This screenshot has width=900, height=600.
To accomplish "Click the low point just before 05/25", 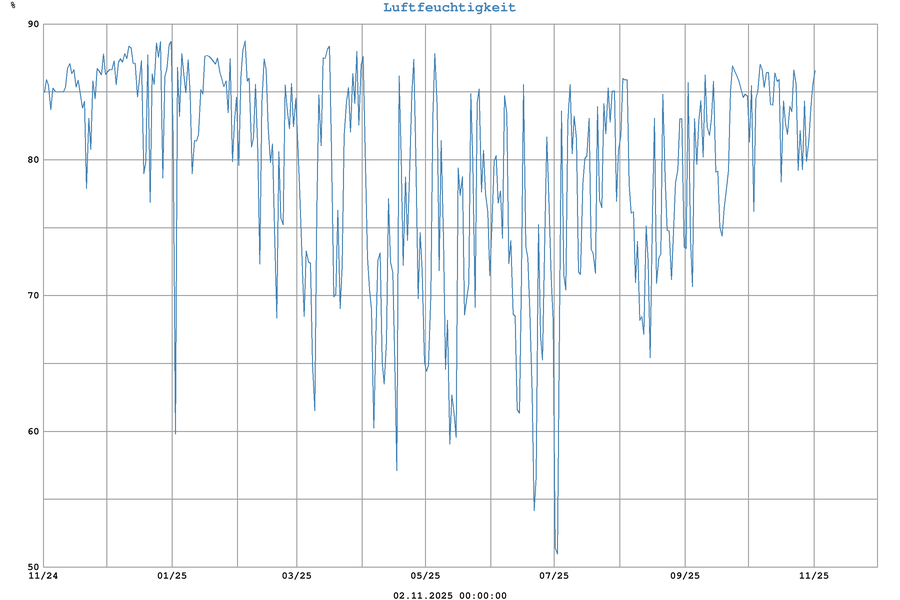I will point(397,470).
